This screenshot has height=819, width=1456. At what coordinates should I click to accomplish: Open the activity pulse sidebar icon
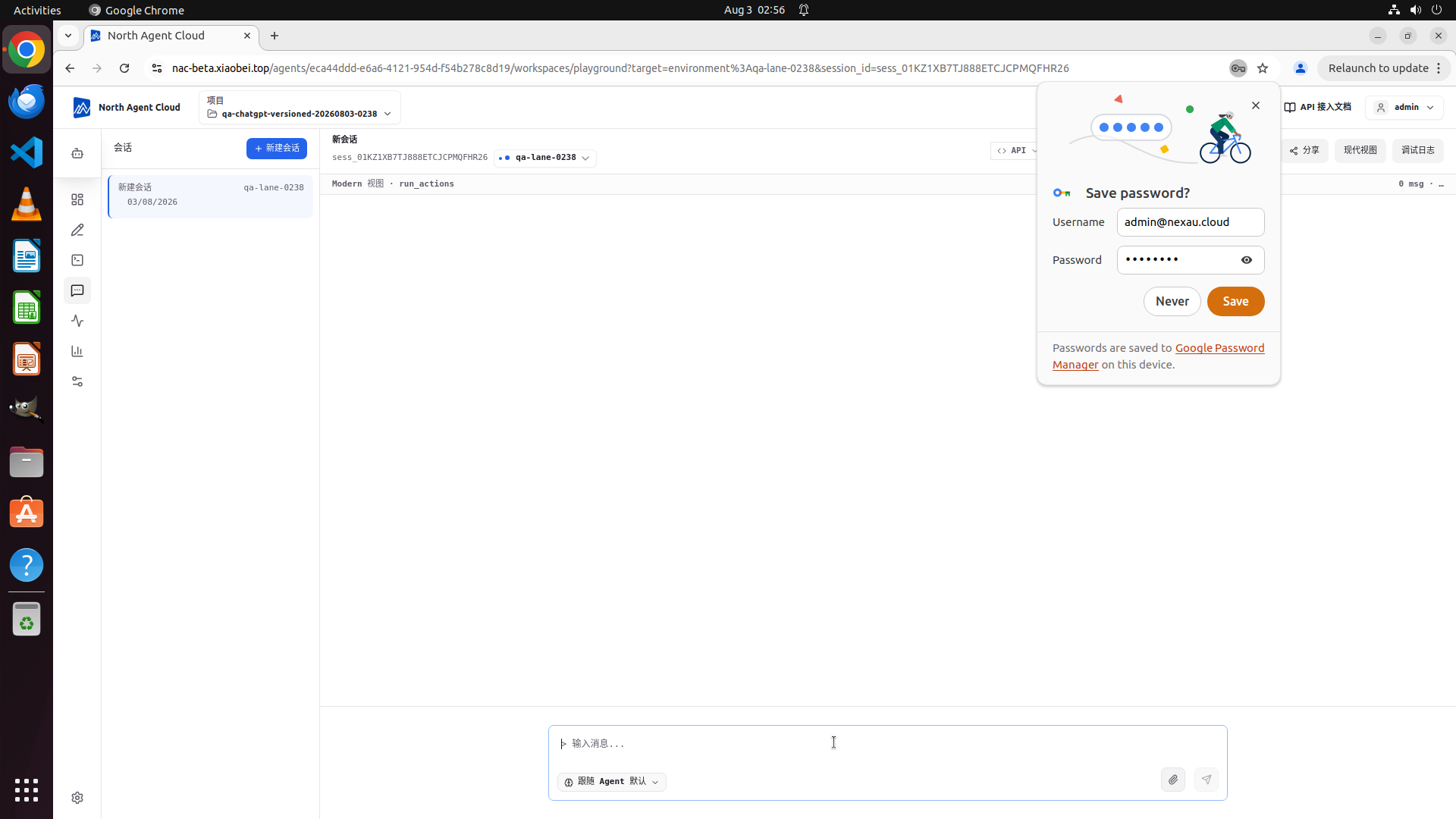click(x=77, y=321)
